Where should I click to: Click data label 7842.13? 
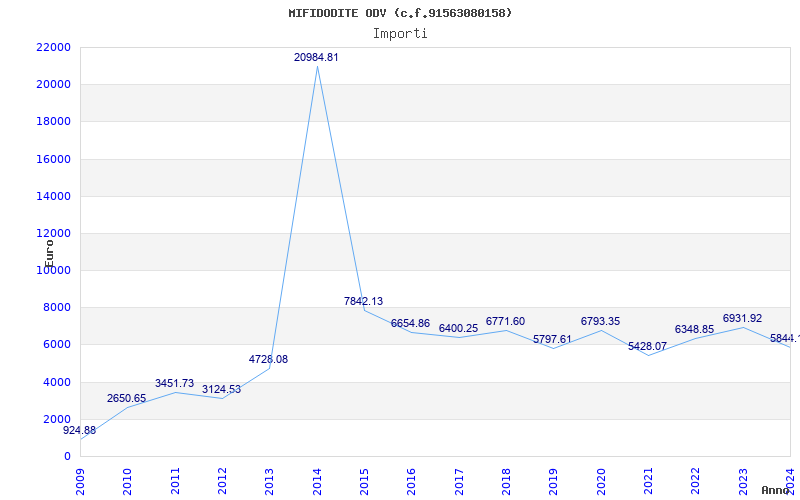363,302
